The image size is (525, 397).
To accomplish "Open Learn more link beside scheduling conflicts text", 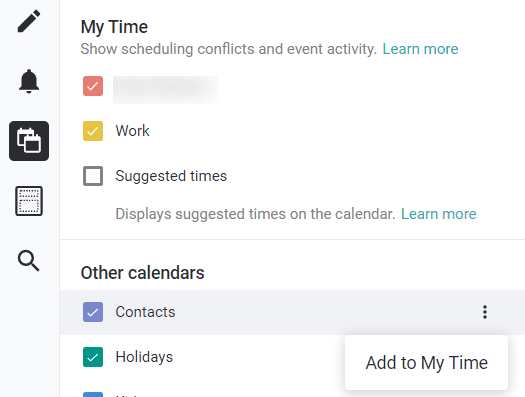I will 420,49.
